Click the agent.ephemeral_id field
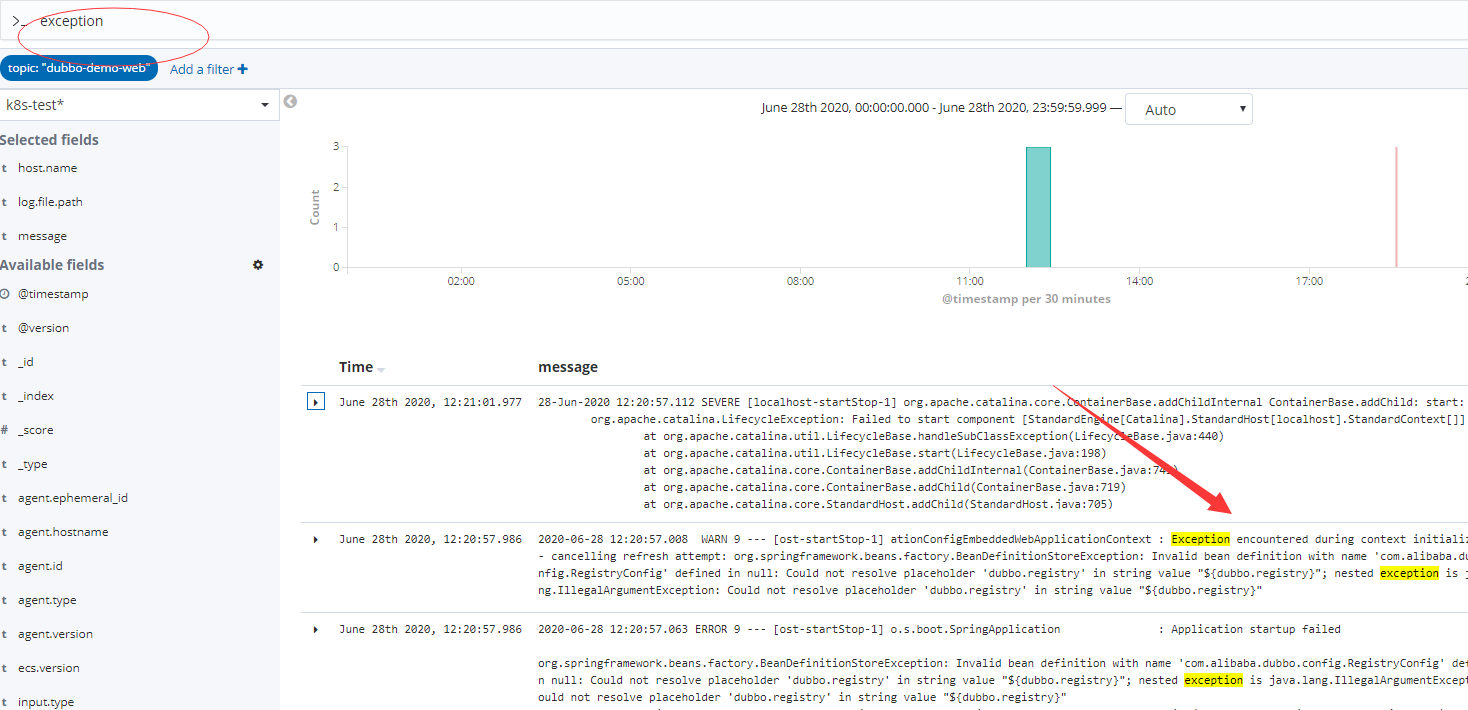This screenshot has width=1468, height=710. pos(73,498)
